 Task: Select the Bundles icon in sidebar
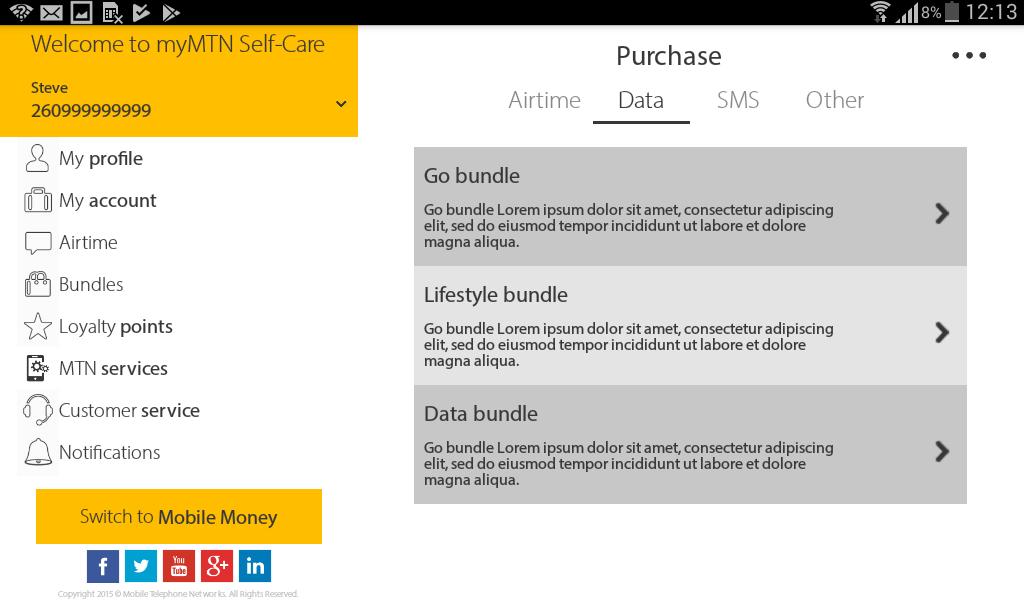(x=37, y=284)
